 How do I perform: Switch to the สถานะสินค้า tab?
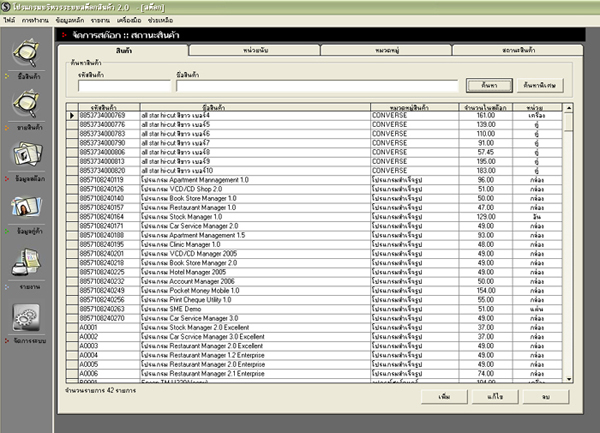(x=491, y=49)
